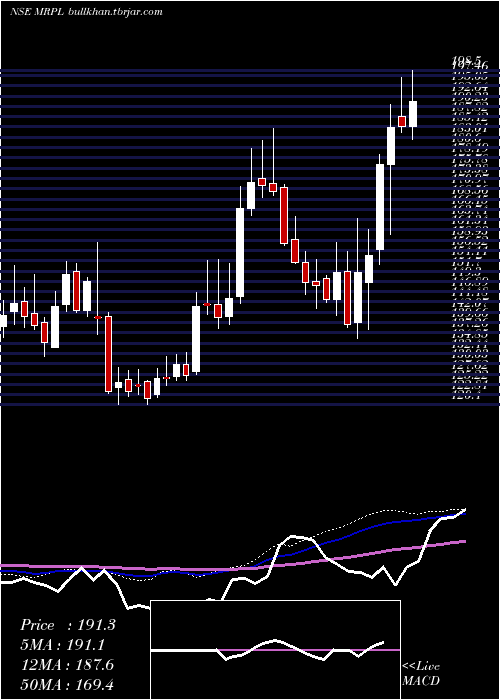Select the 'Price : 191.3' readout
Screen dimensions: 500x700
click(68, 625)
